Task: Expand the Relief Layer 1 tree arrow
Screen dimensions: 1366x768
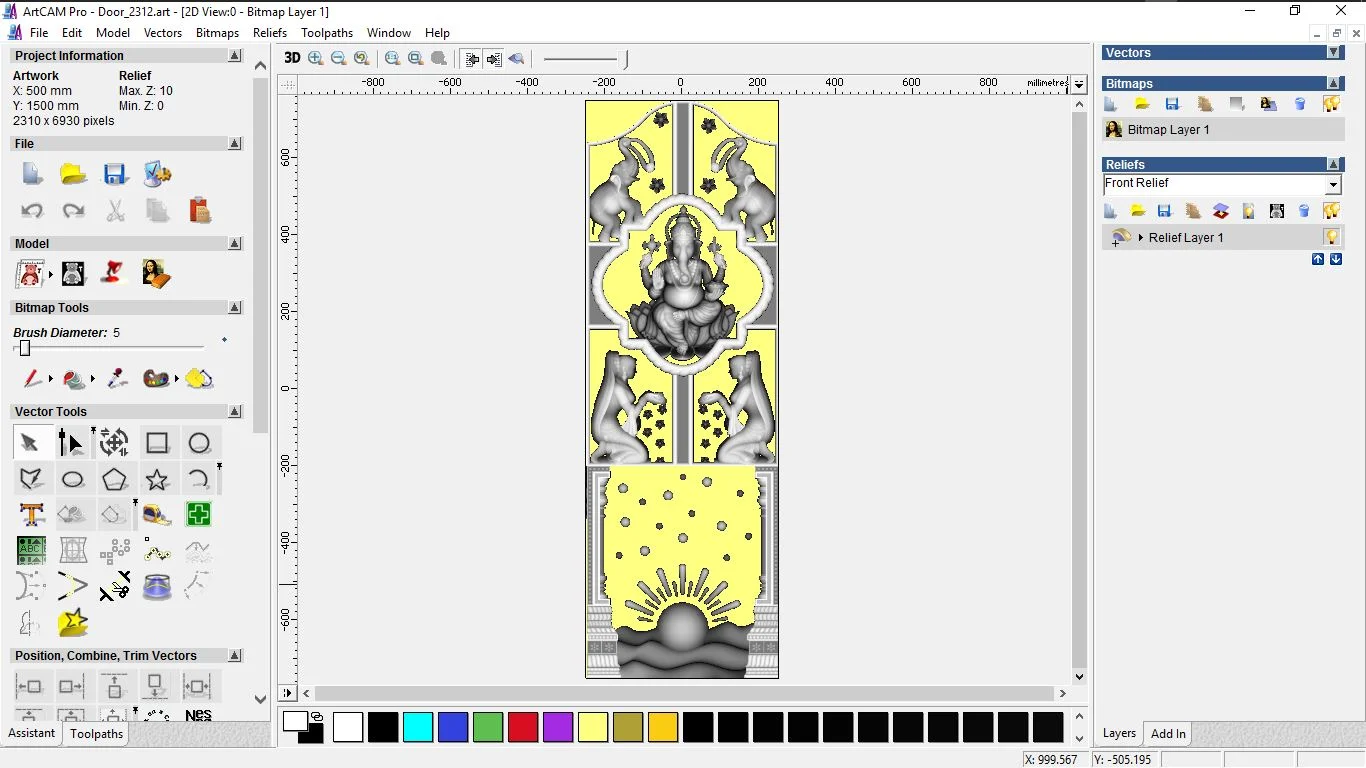Action: 1141,238
